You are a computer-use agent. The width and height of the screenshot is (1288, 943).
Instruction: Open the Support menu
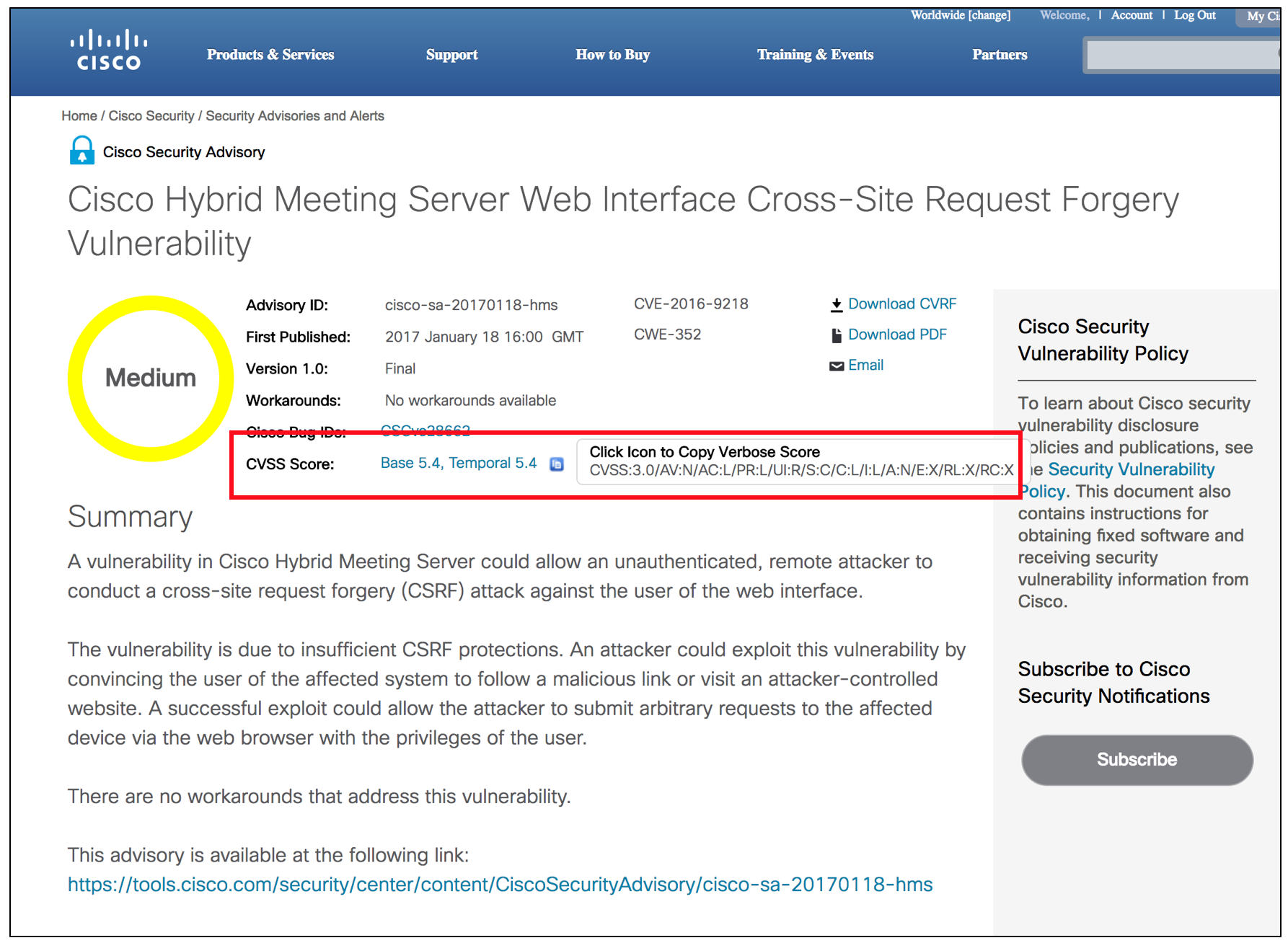coord(451,55)
